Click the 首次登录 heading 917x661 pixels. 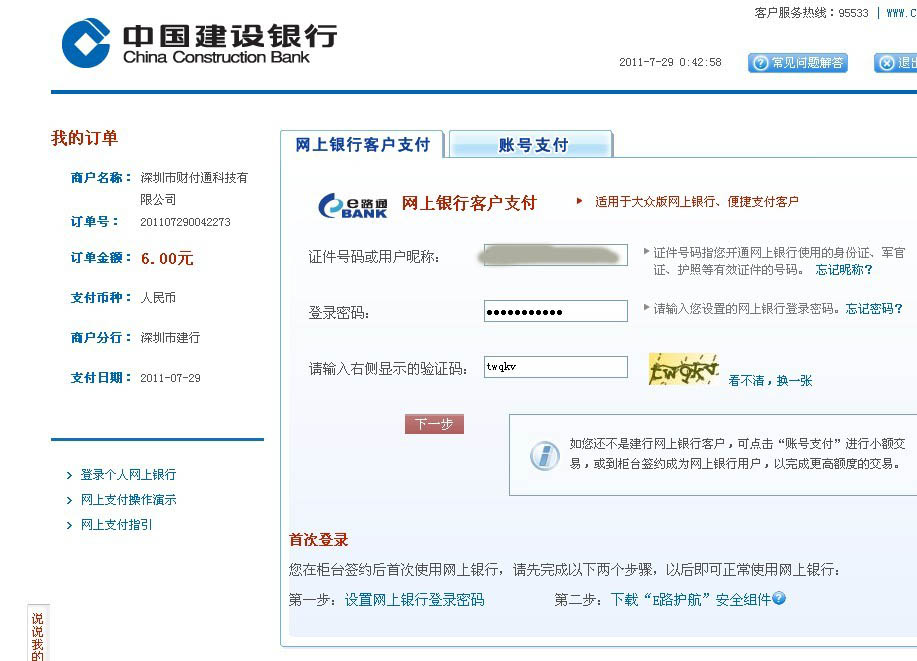[319, 539]
